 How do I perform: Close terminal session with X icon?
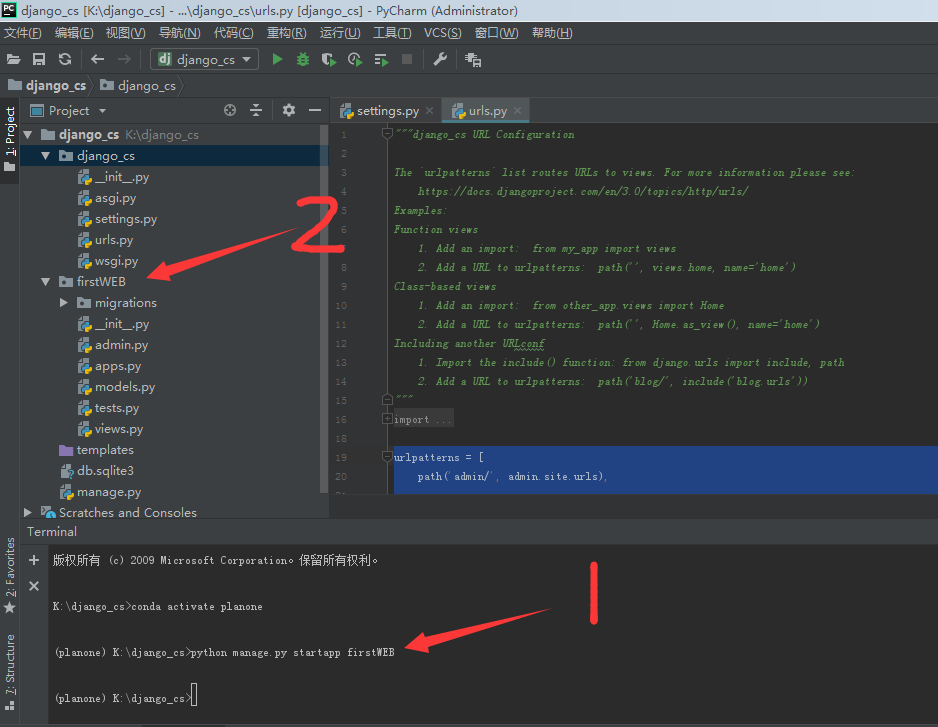point(34,586)
